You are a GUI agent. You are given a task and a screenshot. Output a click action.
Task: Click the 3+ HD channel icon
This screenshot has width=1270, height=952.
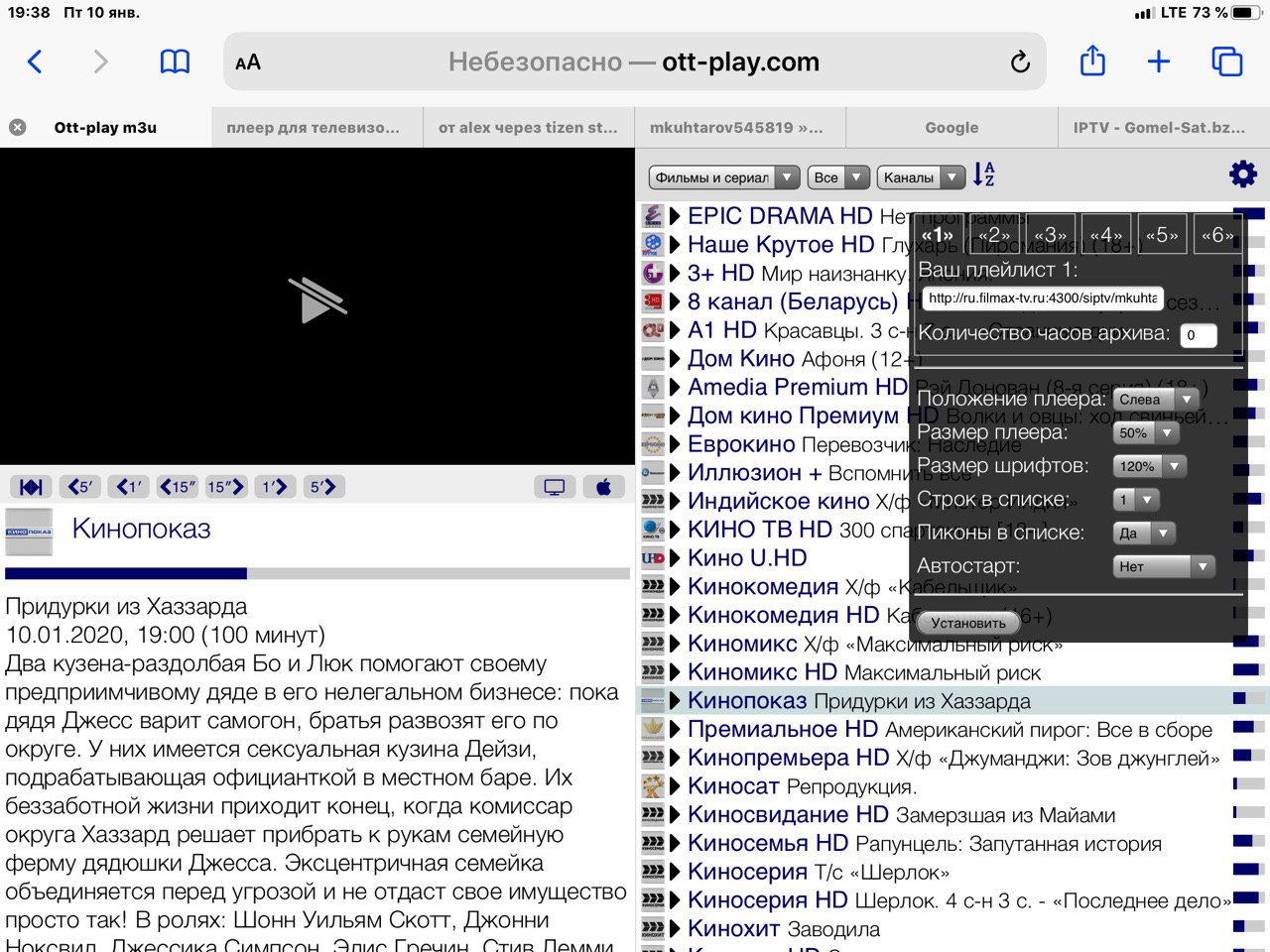point(653,274)
